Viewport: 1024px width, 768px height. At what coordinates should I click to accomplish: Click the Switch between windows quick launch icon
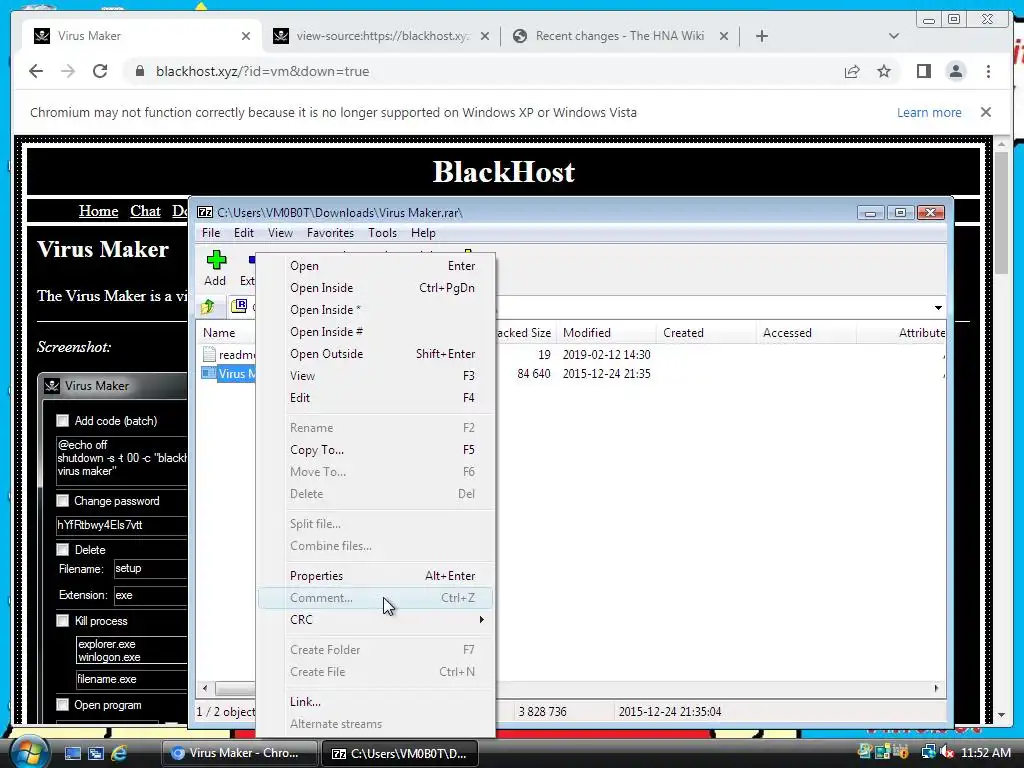(x=96, y=753)
